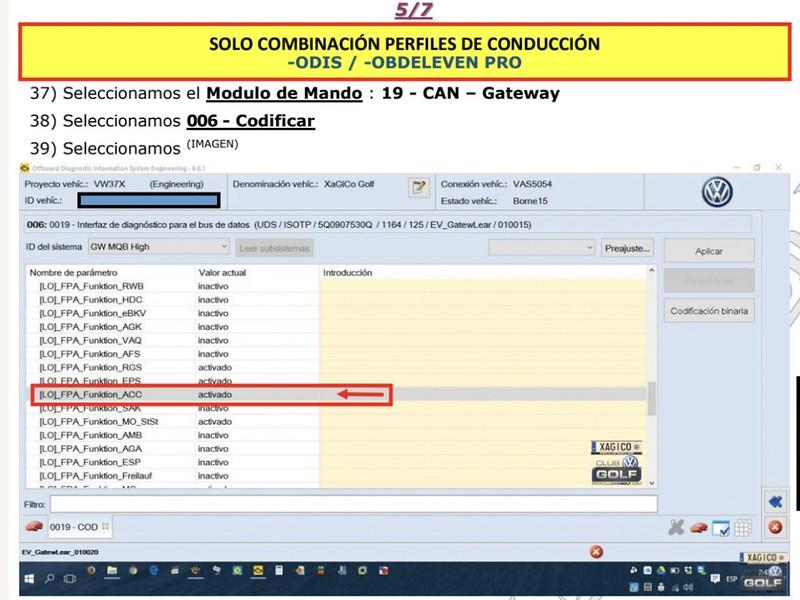
Task: Click the Preajuste... button
Action: coord(627,248)
